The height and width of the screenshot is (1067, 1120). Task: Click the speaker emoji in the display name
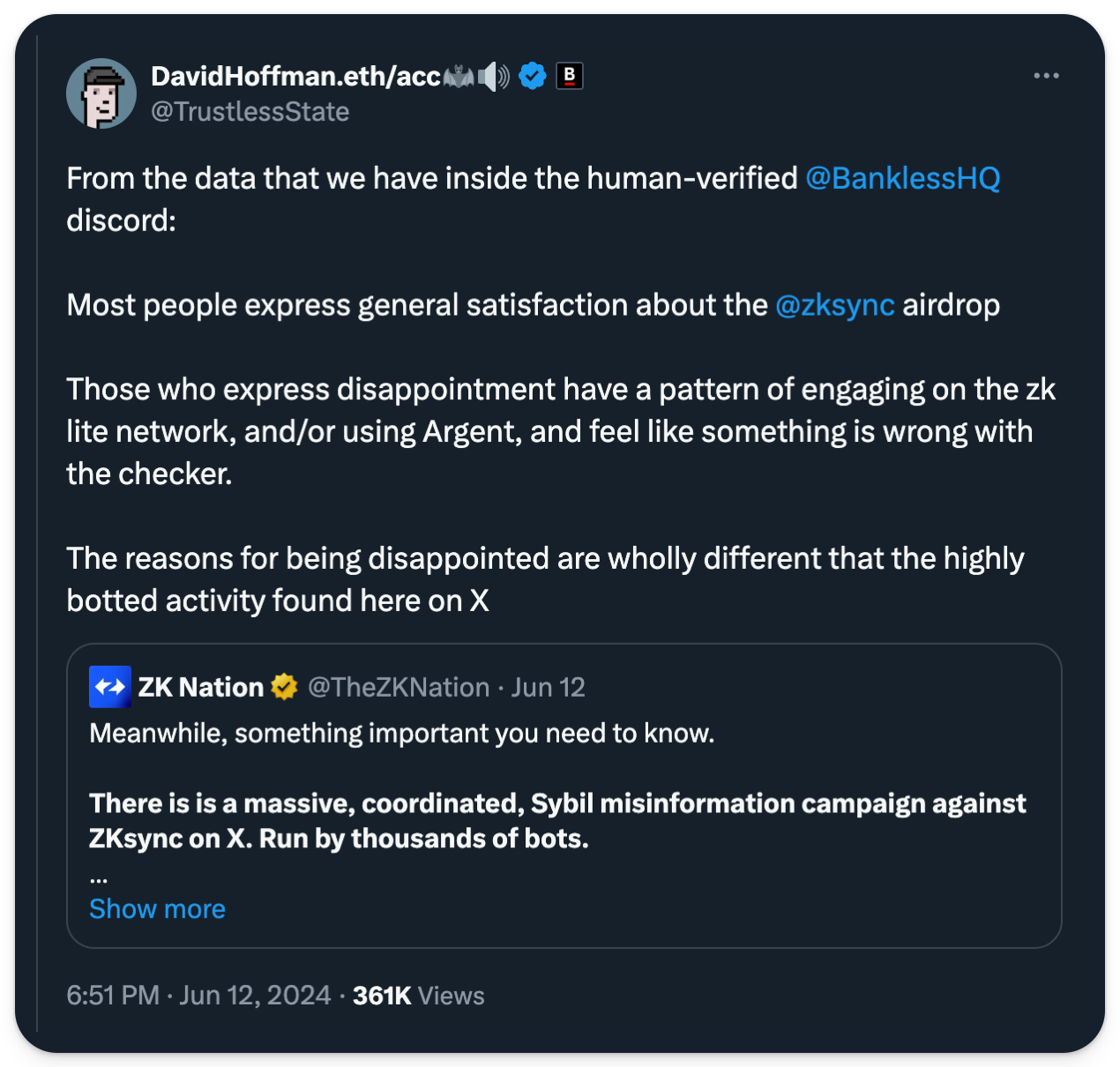click(494, 78)
